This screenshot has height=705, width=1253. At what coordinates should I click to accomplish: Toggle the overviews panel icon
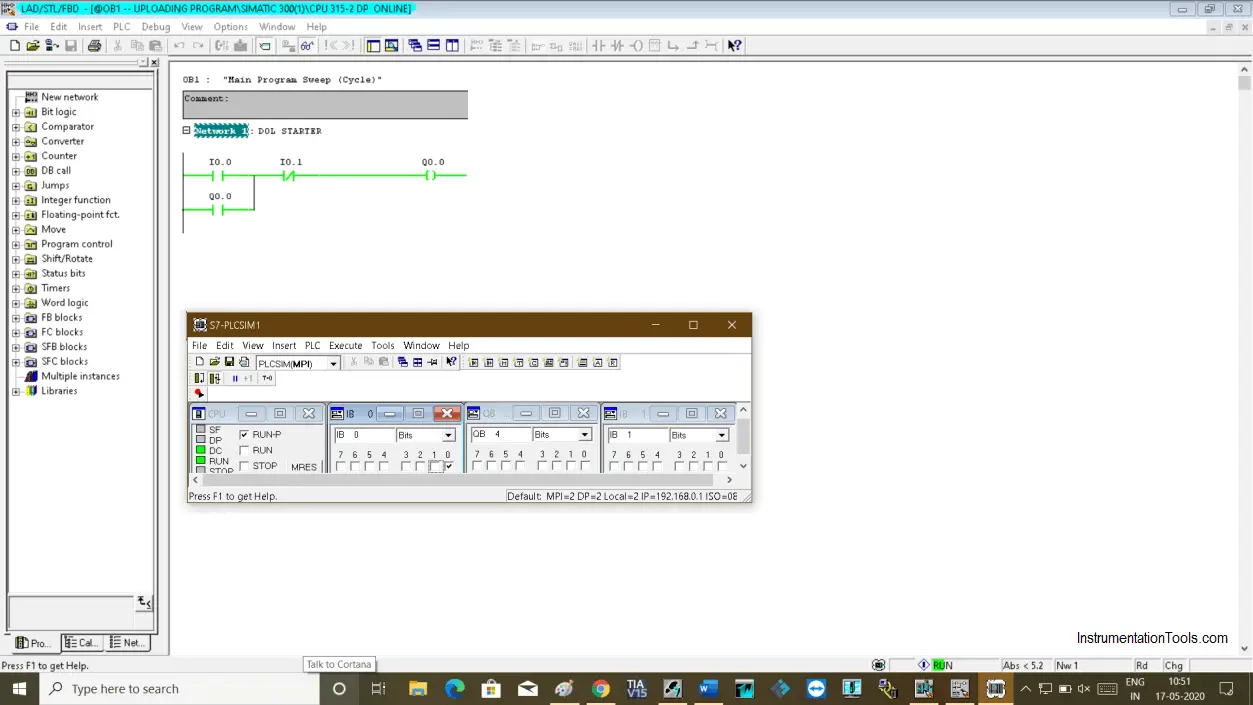tap(373, 46)
